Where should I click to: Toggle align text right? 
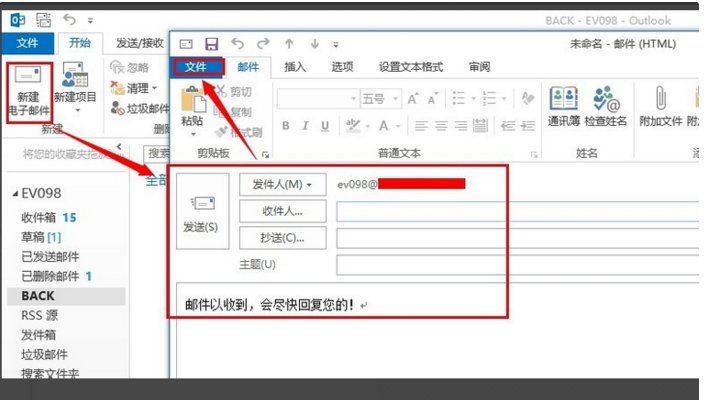(461, 126)
